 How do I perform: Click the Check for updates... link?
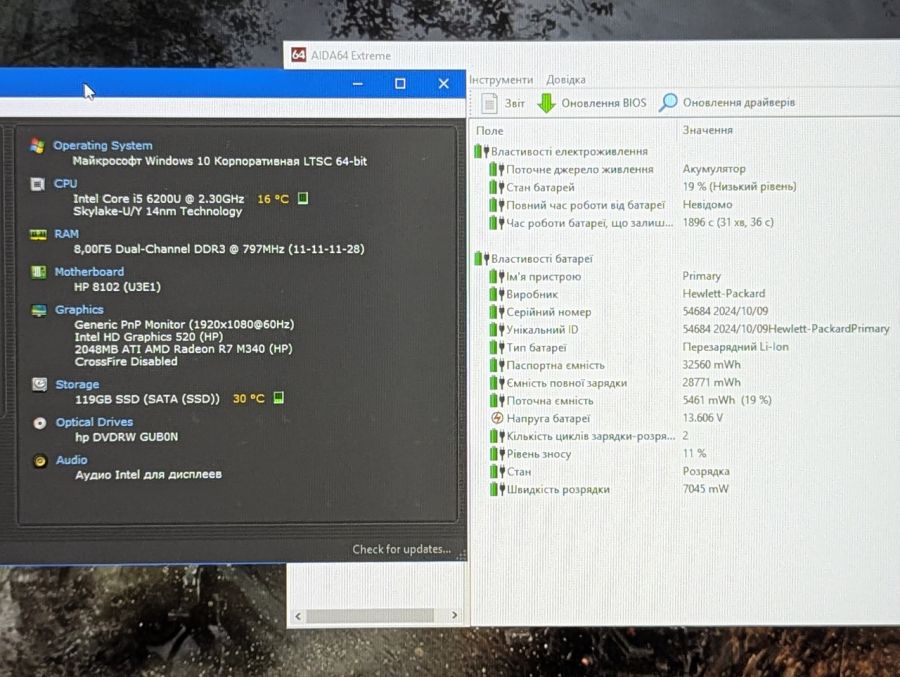(x=401, y=550)
